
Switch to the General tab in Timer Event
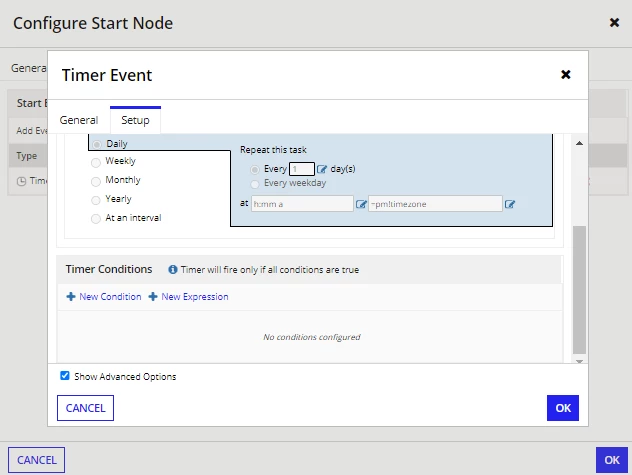point(79,120)
